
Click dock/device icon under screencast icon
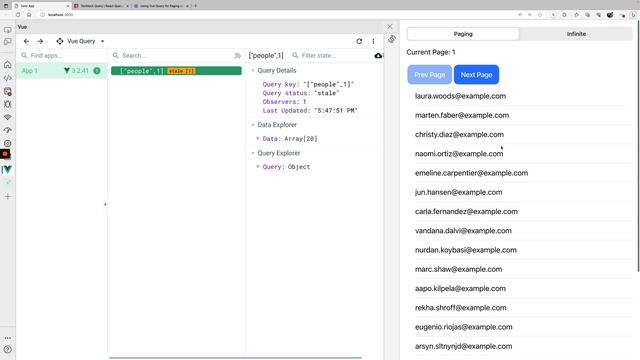7,42
